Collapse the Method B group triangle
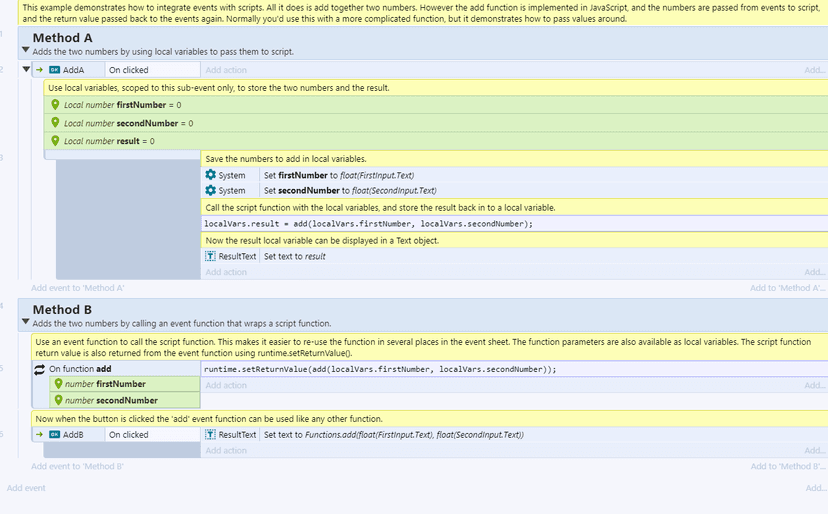The height and width of the screenshot is (514, 828). tap(25, 321)
